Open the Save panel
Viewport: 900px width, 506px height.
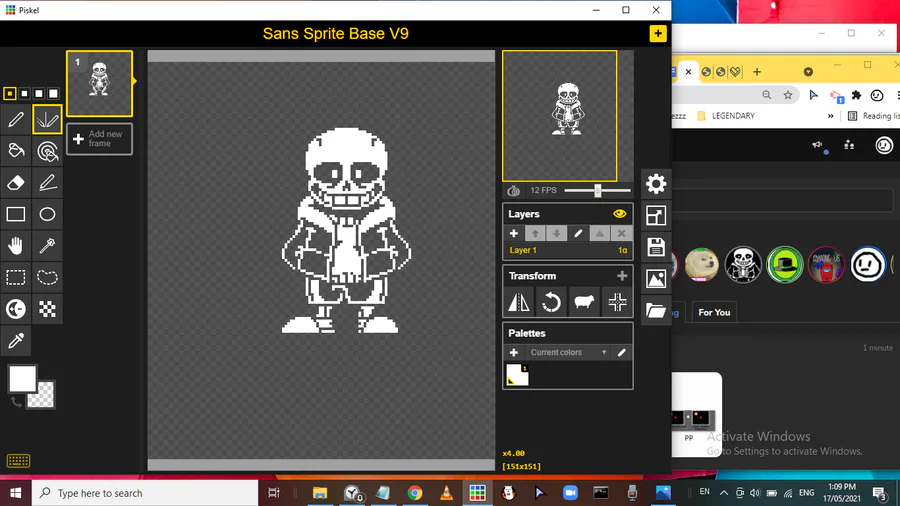[x=655, y=247]
